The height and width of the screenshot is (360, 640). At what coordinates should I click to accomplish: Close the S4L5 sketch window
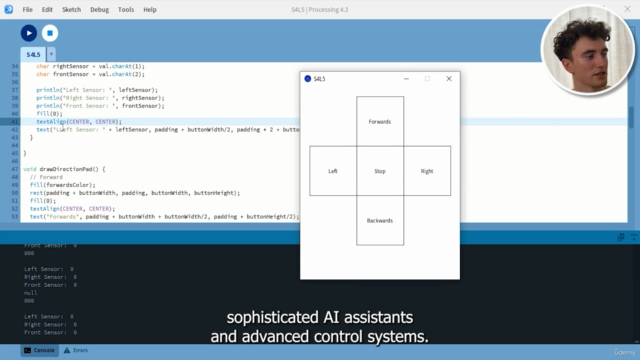[449, 79]
